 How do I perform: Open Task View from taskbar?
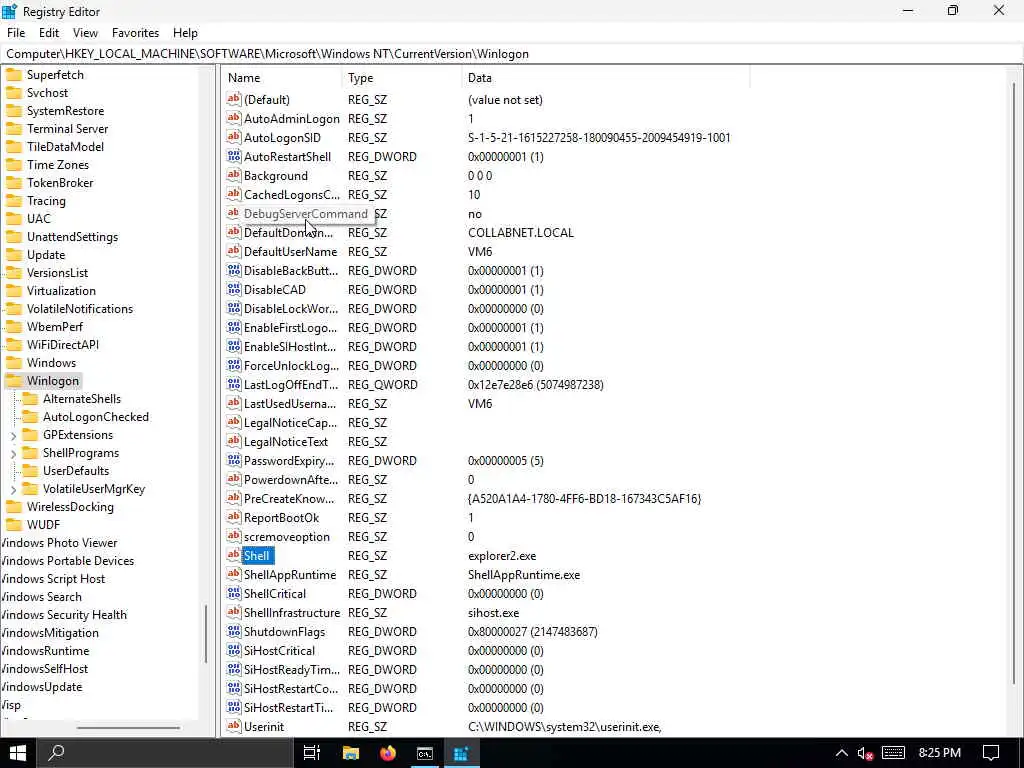click(x=312, y=753)
